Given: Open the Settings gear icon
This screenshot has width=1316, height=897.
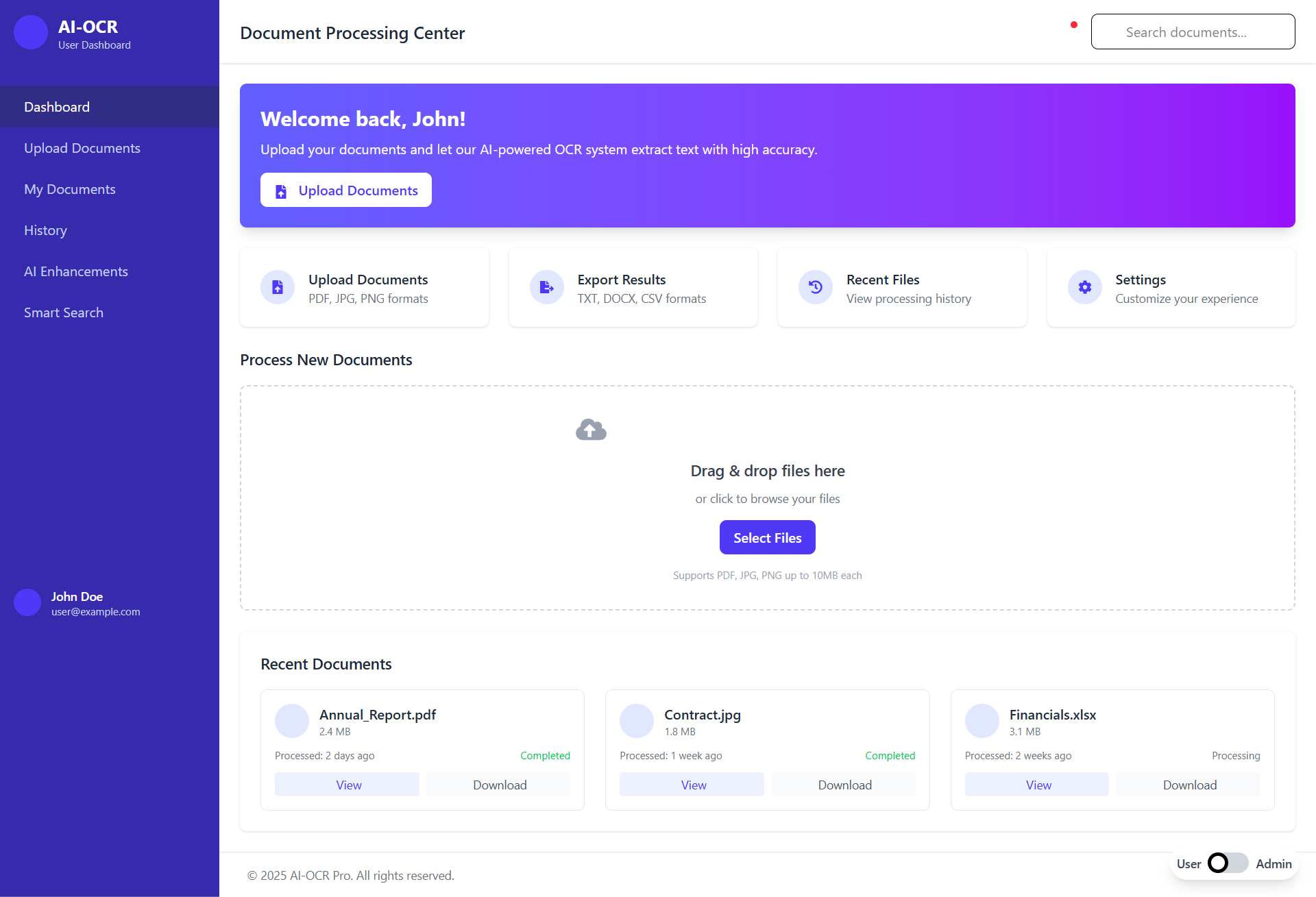Looking at the screenshot, I should tap(1084, 287).
